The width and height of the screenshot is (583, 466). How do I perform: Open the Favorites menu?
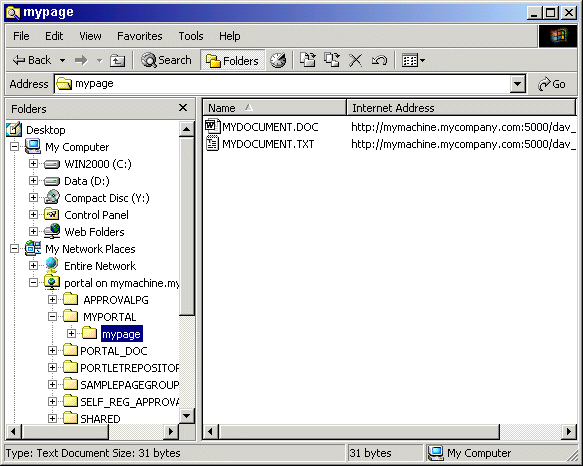pos(139,36)
